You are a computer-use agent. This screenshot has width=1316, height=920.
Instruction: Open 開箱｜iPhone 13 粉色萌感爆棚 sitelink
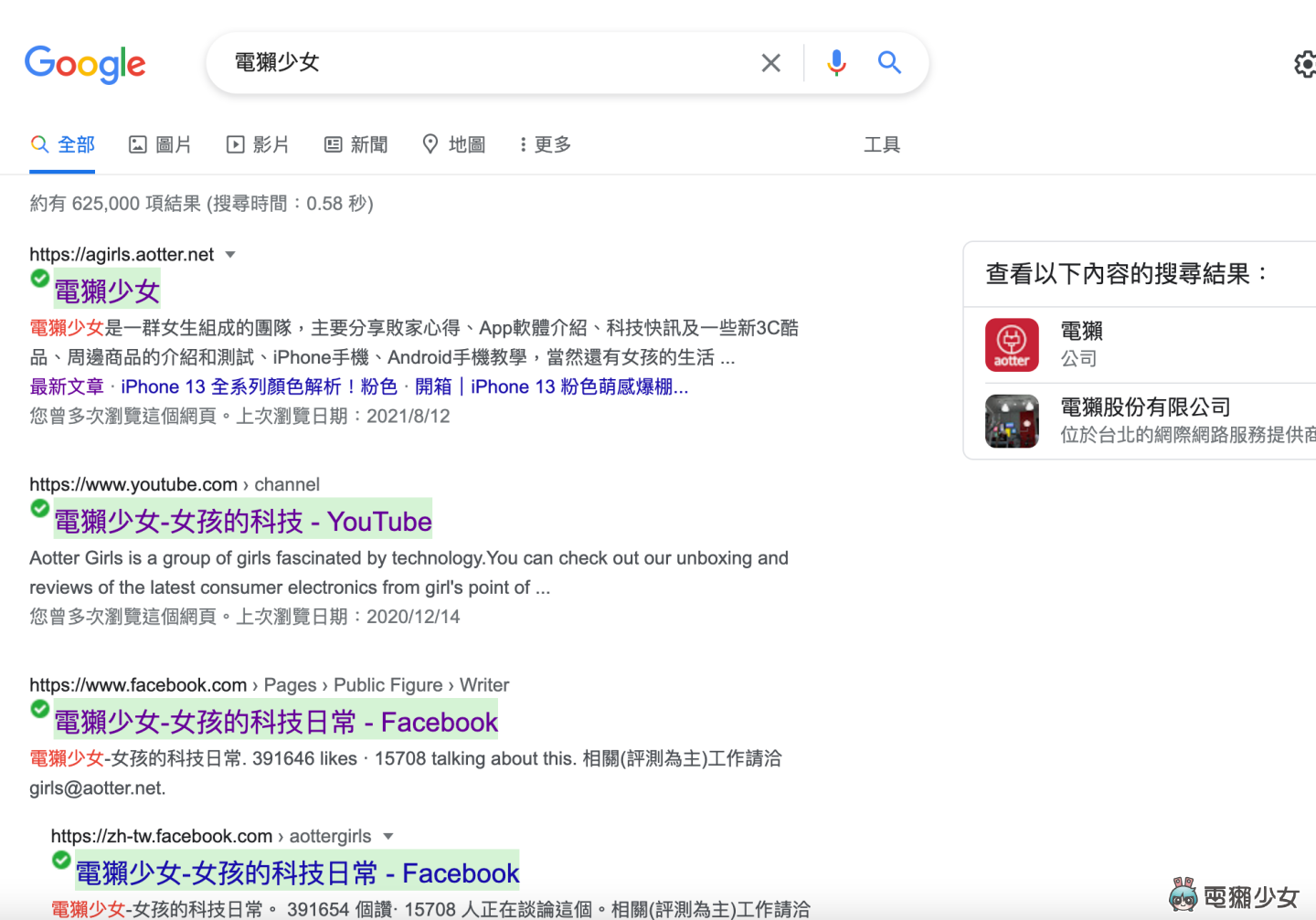pos(551,386)
